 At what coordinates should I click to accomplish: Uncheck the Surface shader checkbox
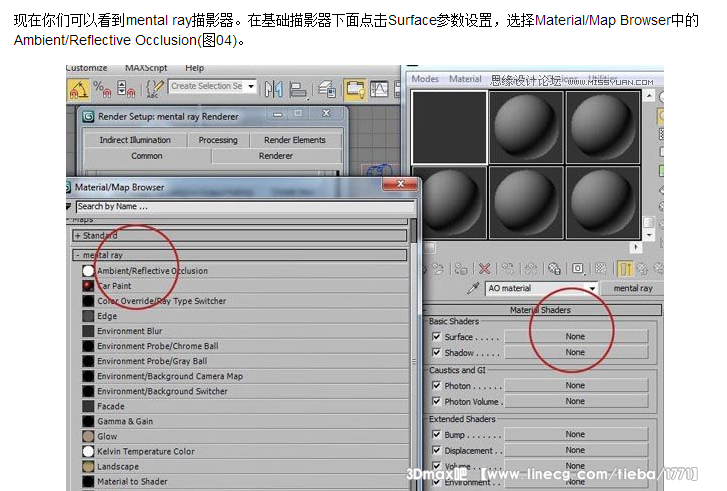click(x=436, y=337)
